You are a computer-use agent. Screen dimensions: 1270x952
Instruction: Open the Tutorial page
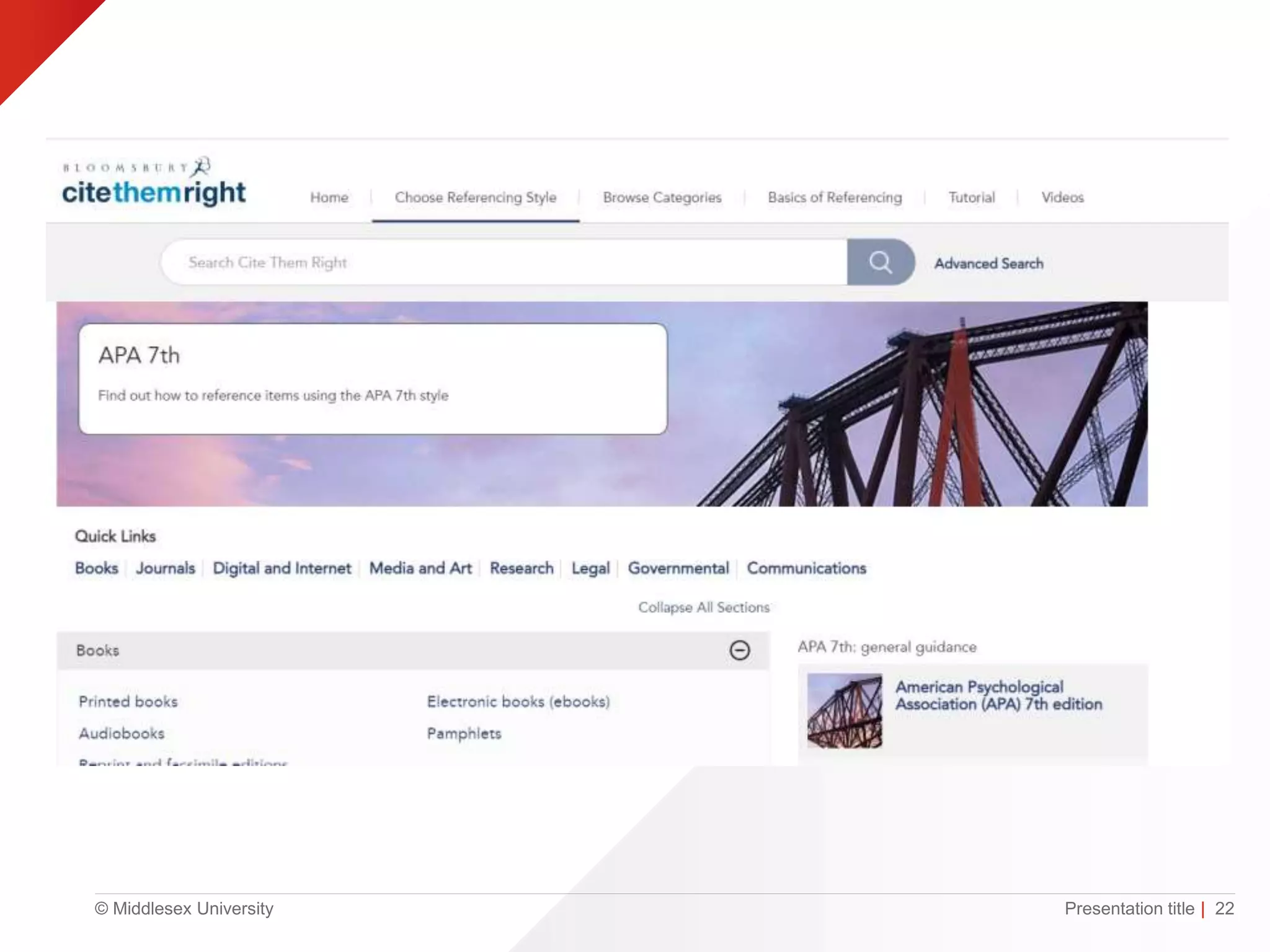[971, 198]
